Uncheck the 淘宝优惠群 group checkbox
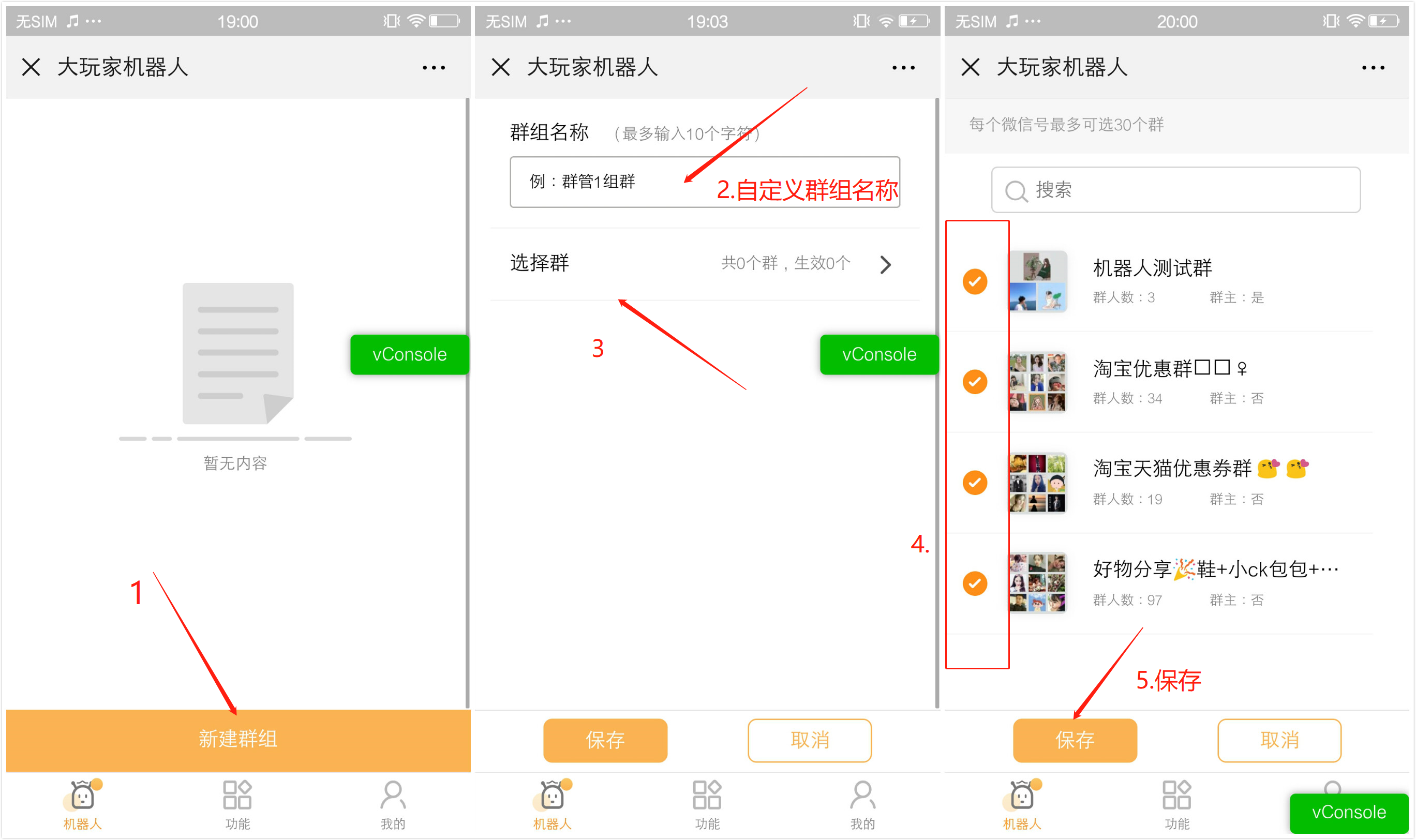The height and width of the screenshot is (840, 1416). [x=975, y=382]
